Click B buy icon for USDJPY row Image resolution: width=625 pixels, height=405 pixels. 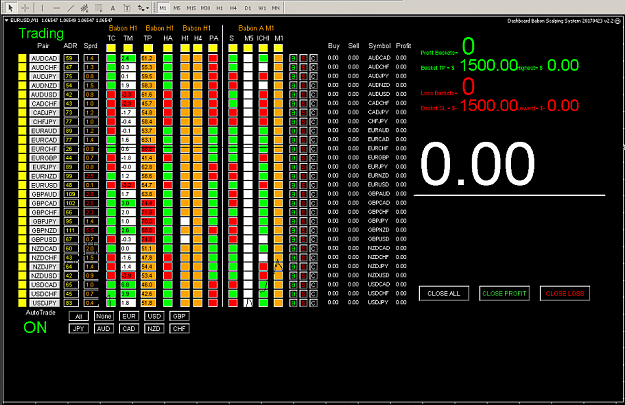point(293,303)
